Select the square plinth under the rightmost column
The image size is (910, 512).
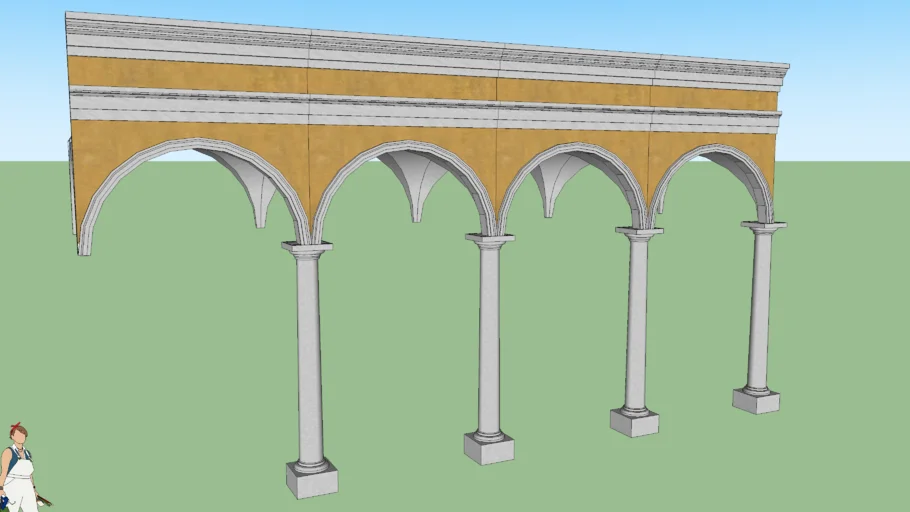(x=756, y=401)
